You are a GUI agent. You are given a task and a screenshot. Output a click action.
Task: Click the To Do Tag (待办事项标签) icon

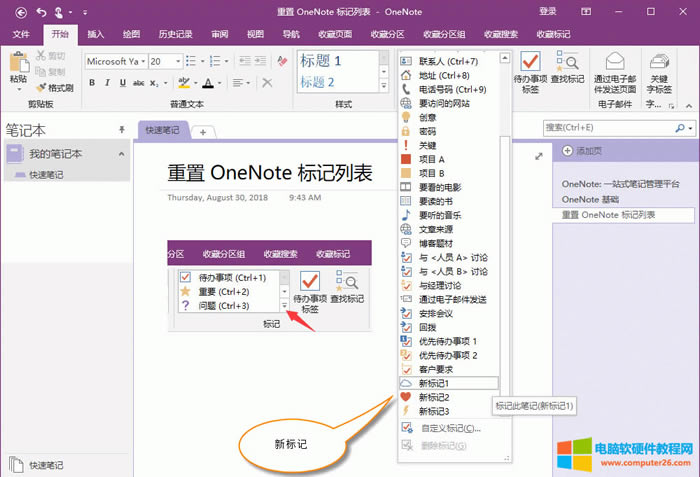(x=531, y=71)
